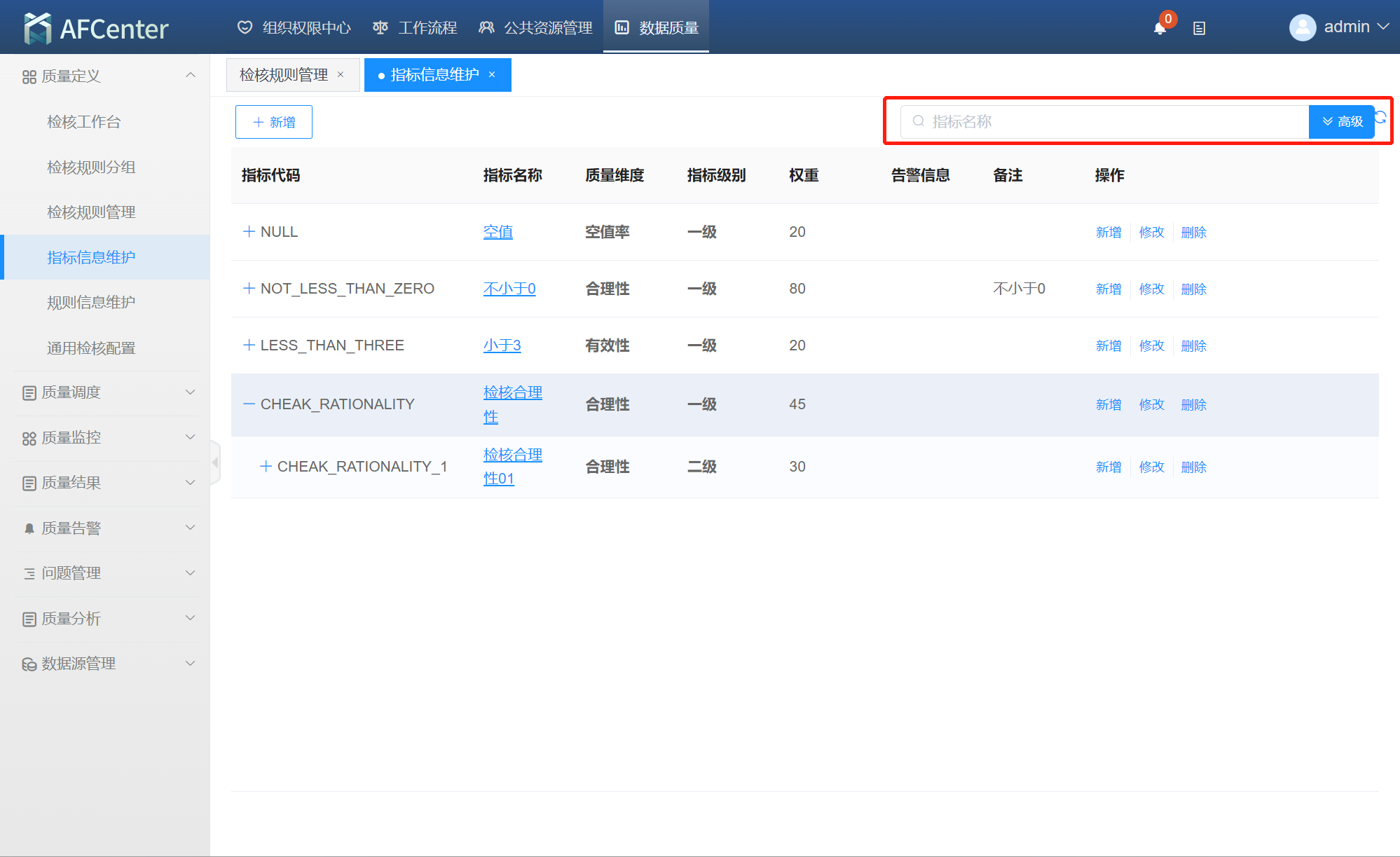Screen dimensions: 1400x857
Task: Select 规则信息维护 in the sidebar
Action: point(91,303)
